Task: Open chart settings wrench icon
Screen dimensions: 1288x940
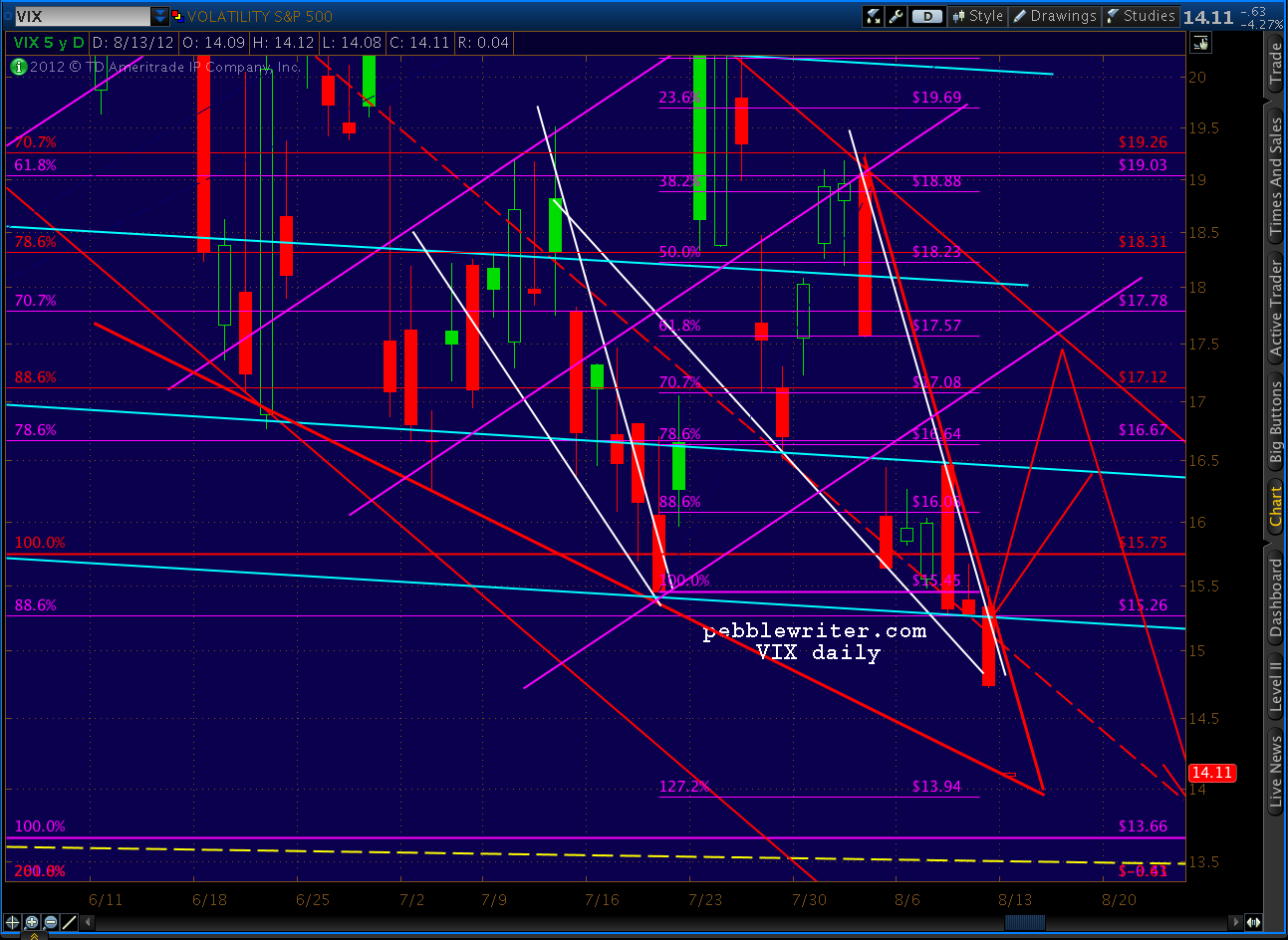Action: tap(895, 16)
